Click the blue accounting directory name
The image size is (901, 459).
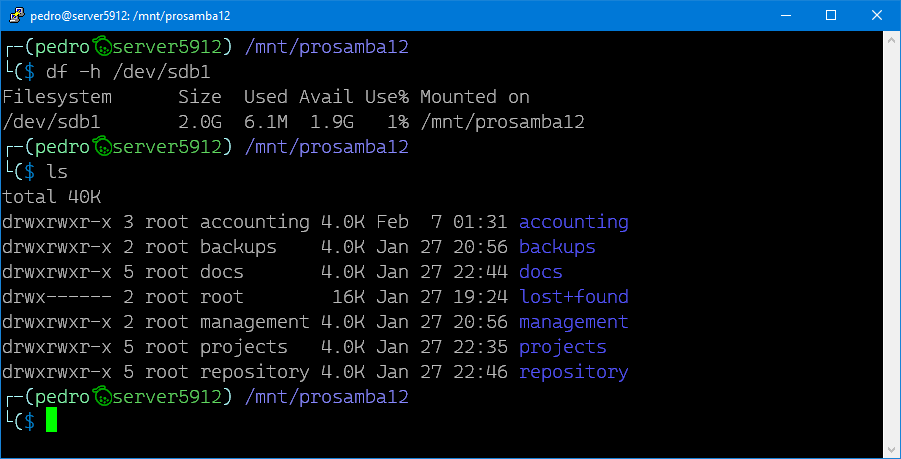coord(573,222)
